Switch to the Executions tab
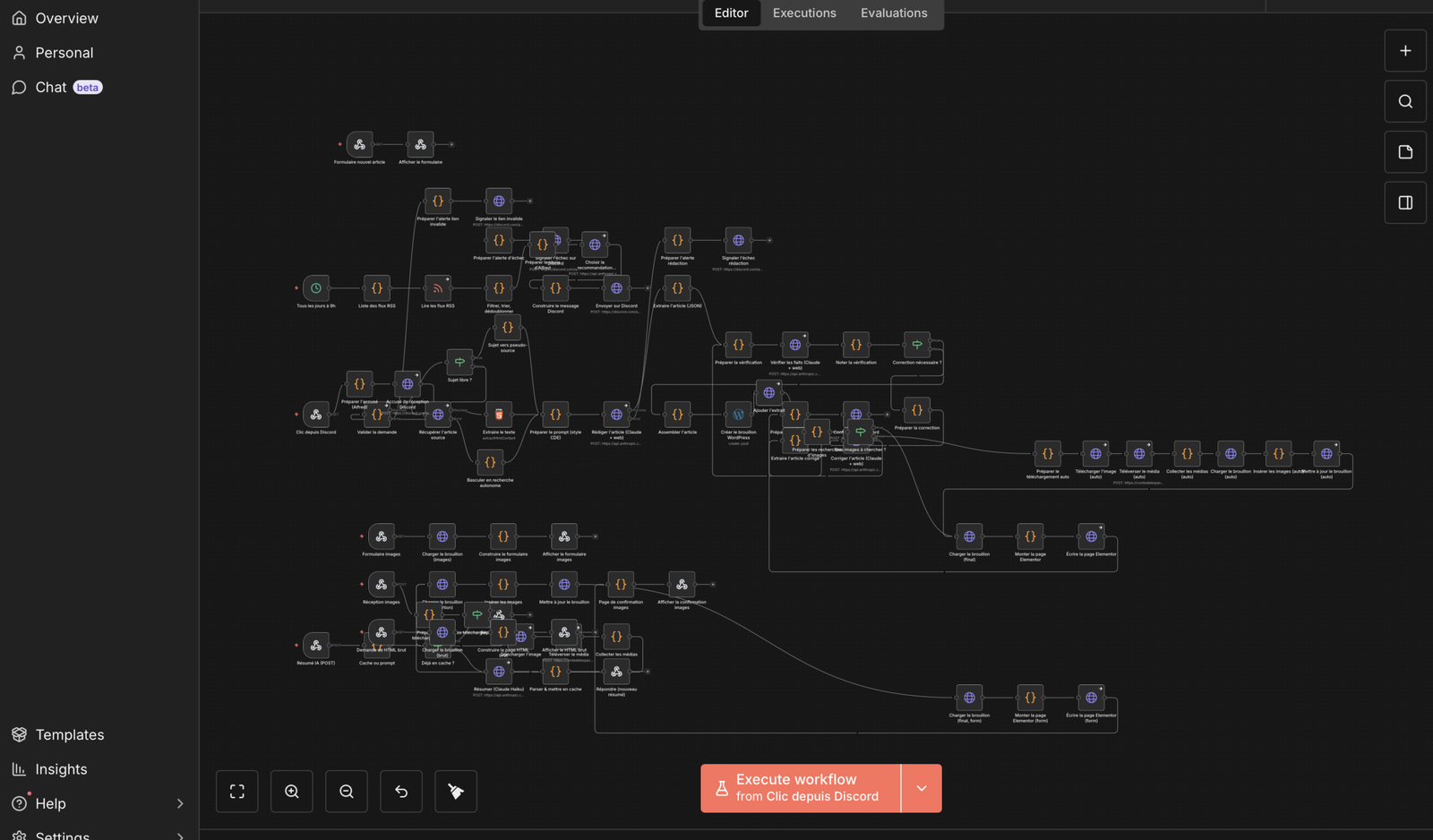The width and height of the screenshot is (1433, 840). 804,13
